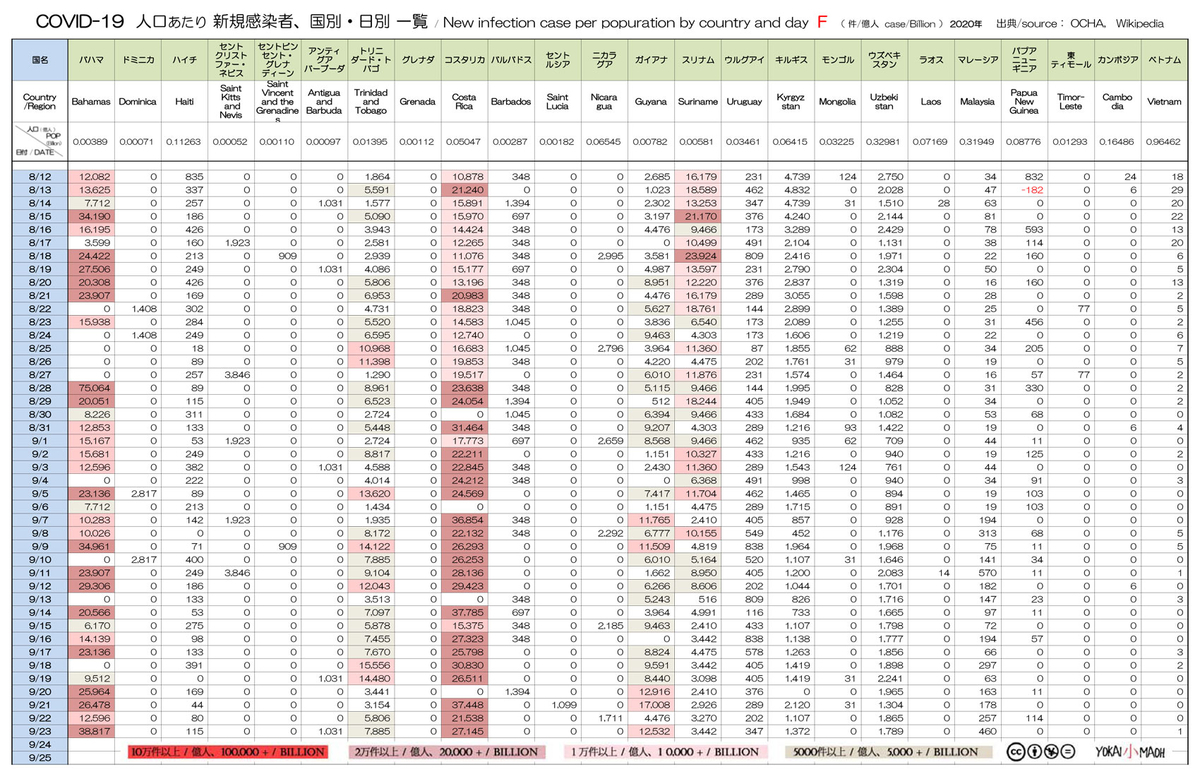
Task: Click Costa Rica 9/14 value 37,785
Action: coord(468,610)
